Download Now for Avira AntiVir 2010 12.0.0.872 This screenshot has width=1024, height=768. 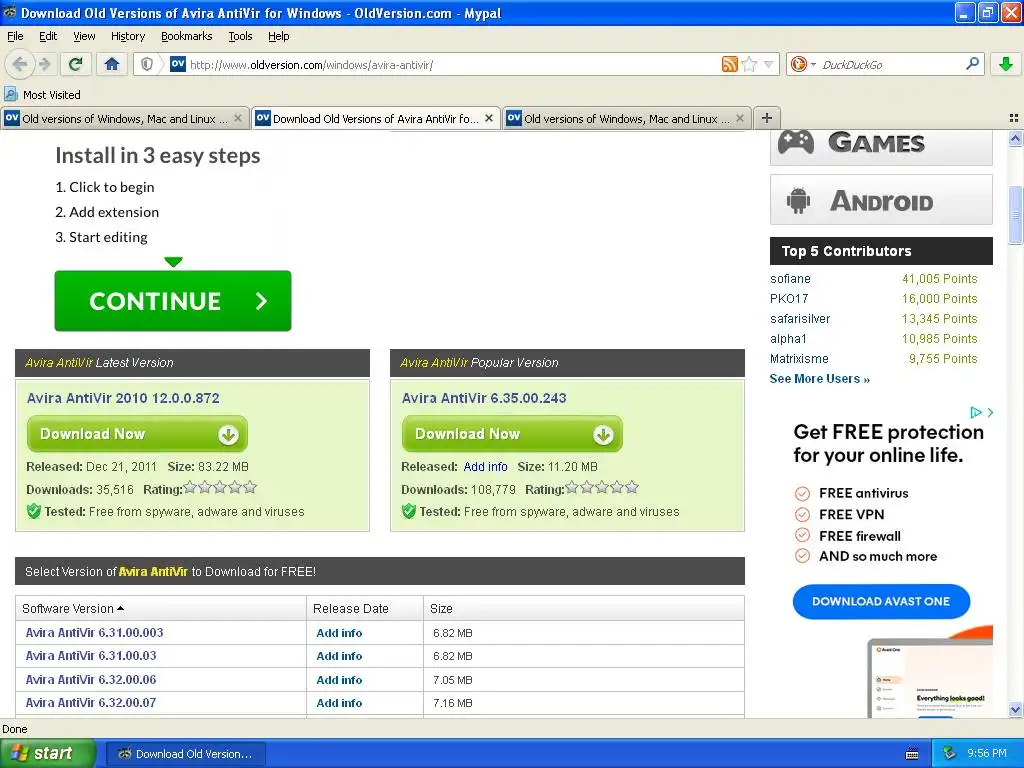click(137, 434)
